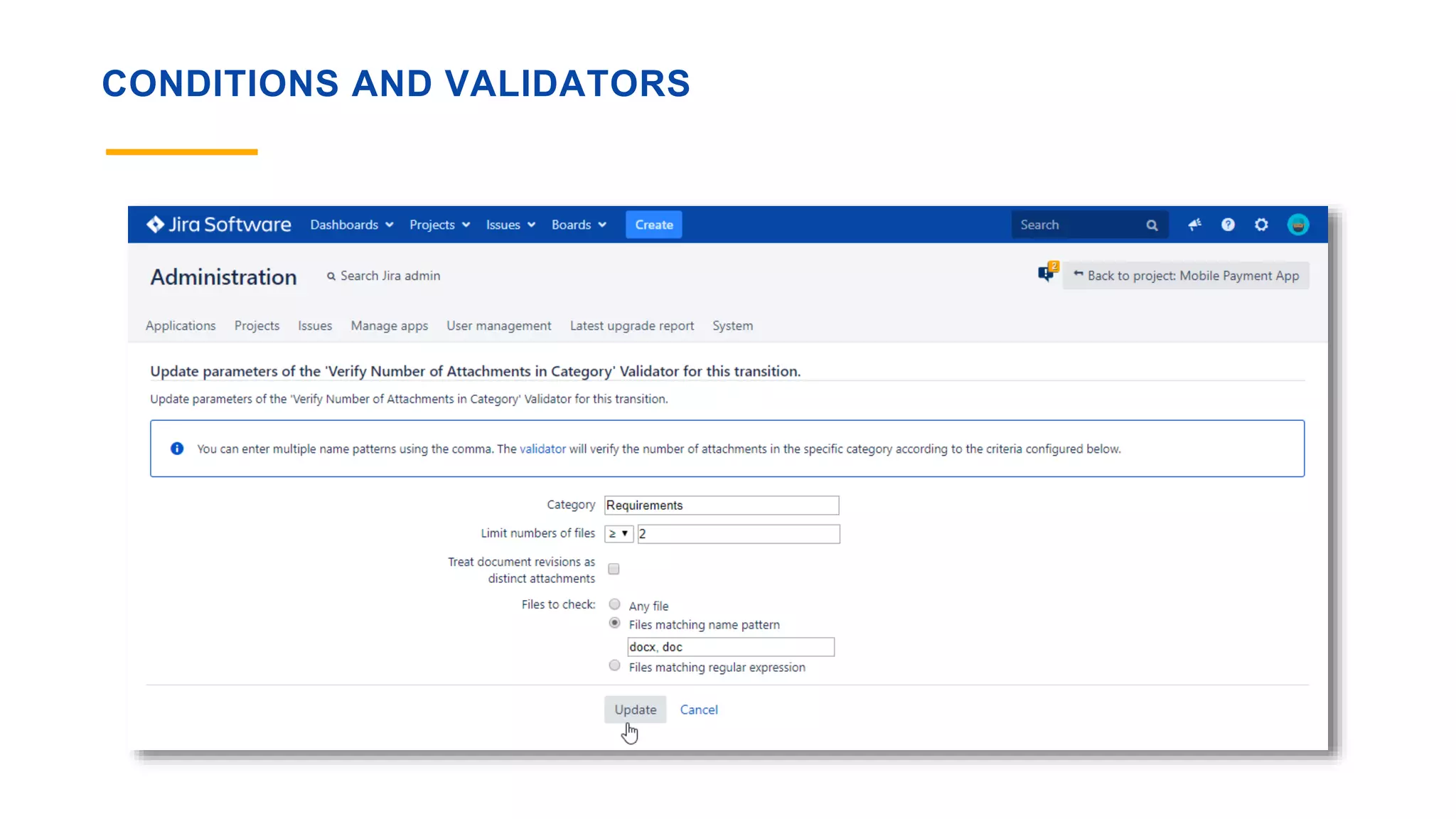
Task: Select 'Files matching regular expression' radio option
Action: click(614, 665)
